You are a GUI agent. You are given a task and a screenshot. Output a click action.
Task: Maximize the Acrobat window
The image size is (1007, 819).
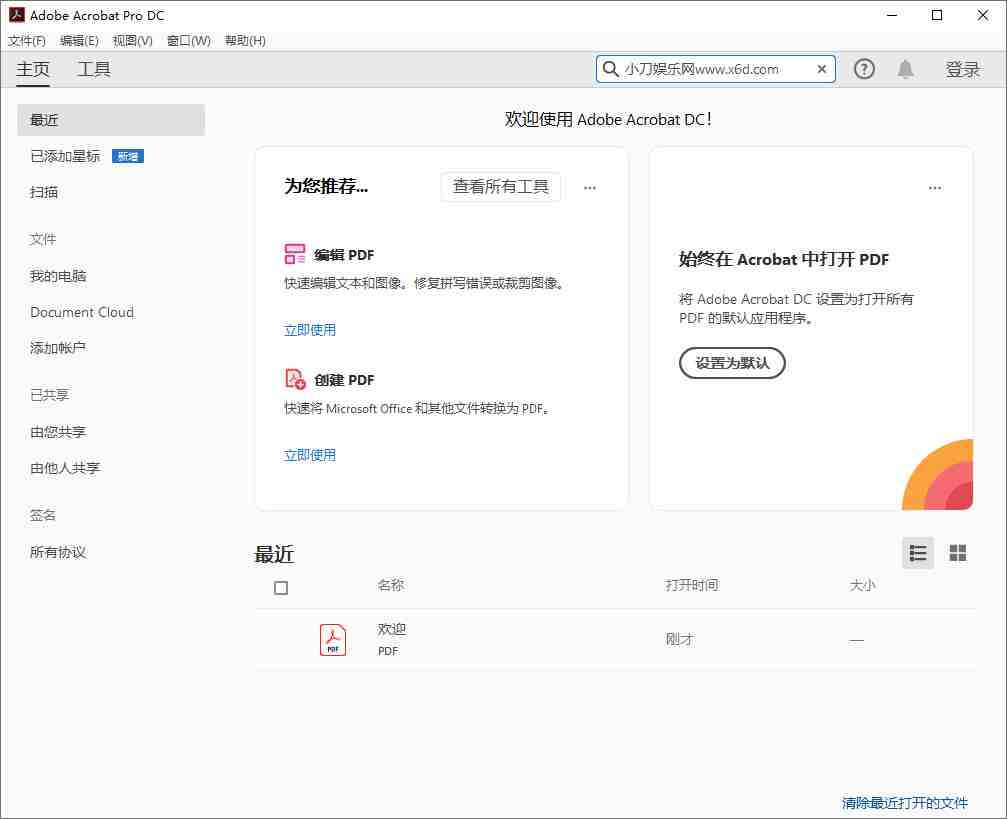[937, 15]
